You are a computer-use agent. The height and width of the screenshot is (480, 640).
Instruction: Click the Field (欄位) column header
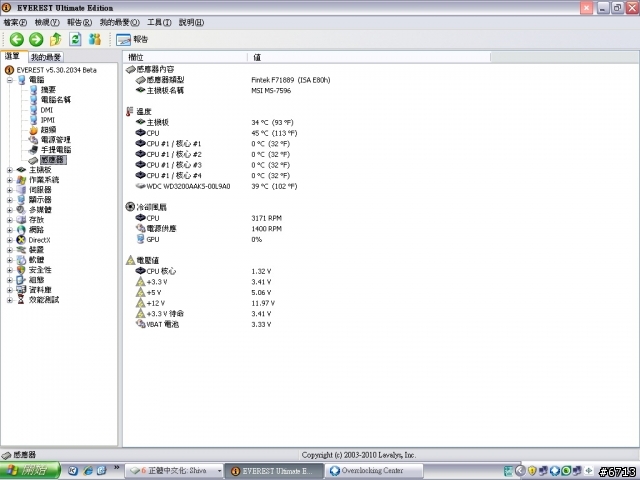point(185,57)
